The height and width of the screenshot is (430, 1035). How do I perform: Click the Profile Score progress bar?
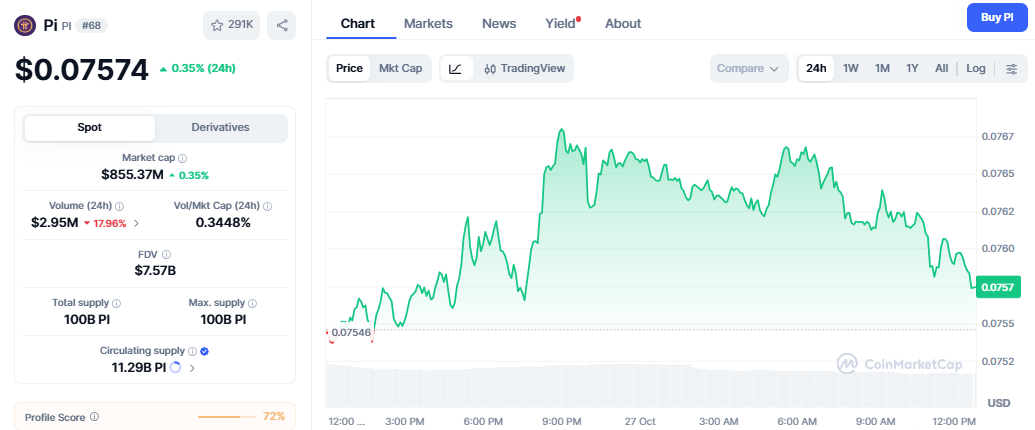point(226,417)
